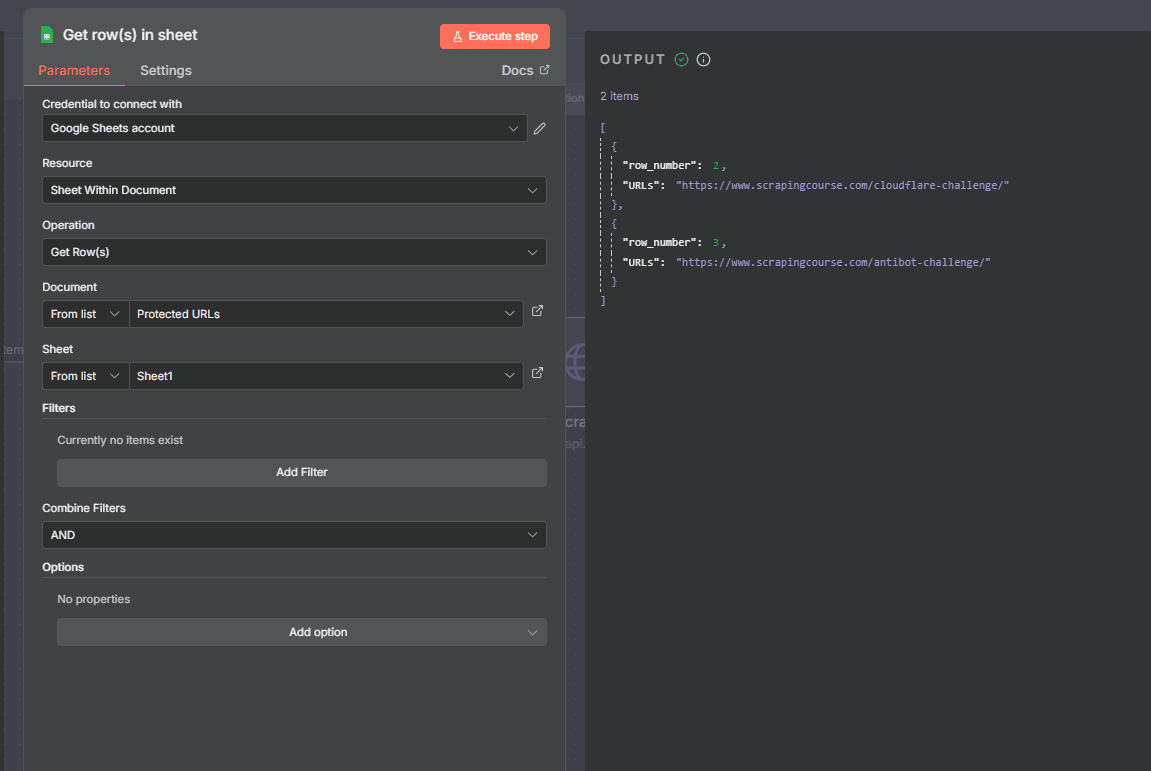The height and width of the screenshot is (771, 1151).
Task: Click the Execute step button
Action: (x=495, y=36)
